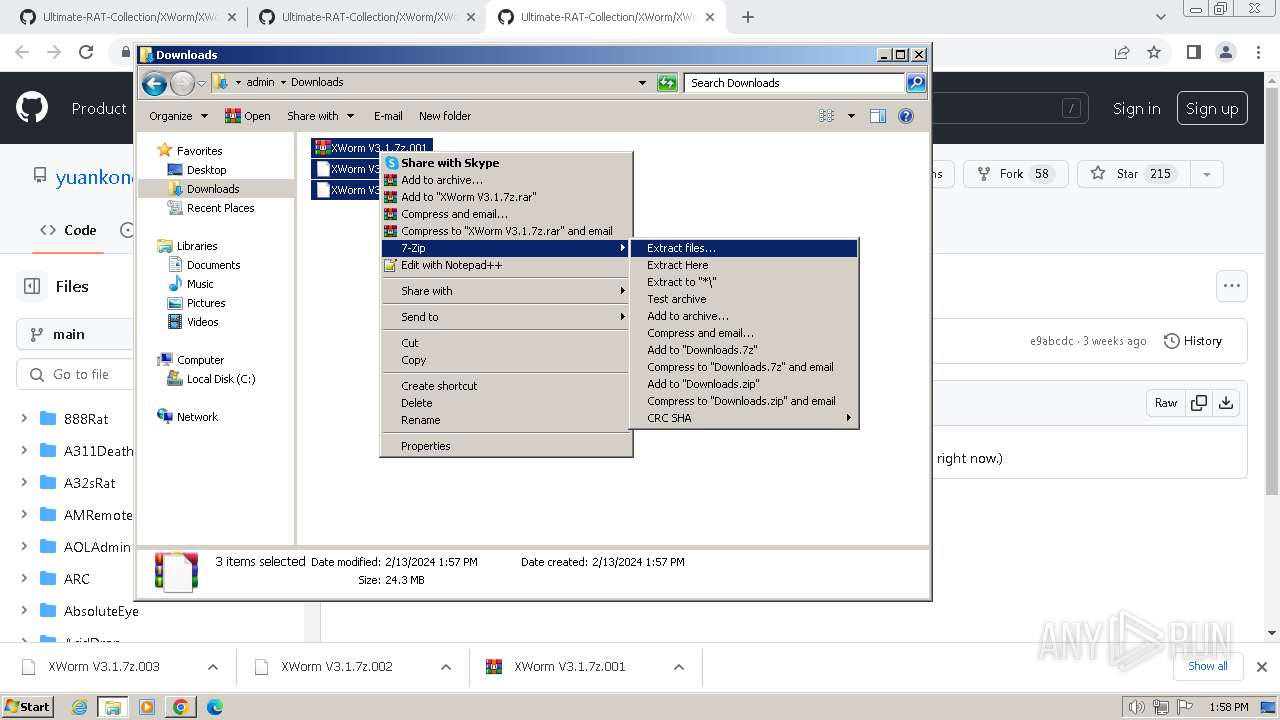This screenshot has width=1280, height=720.
Task: Toggle the Files side panel icon
Action: 32,286
